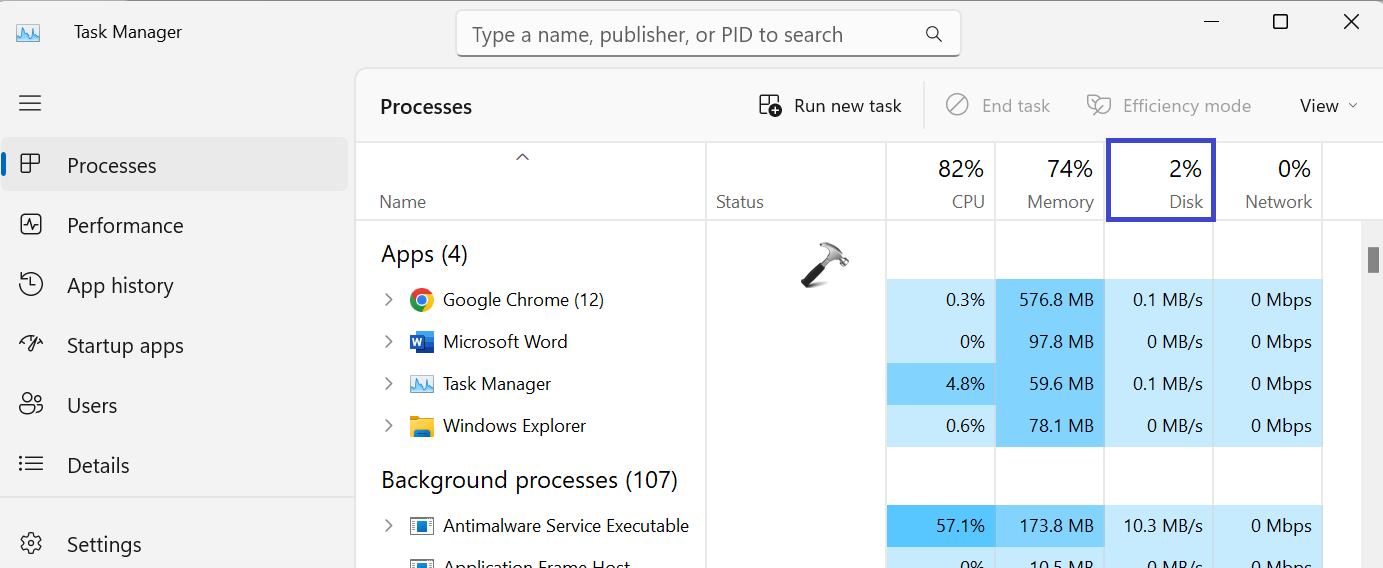Image resolution: width=1383 pixels, height=568 pixels.
Task: Open the View dropdown menu
Action: (x=1328, y=106)
